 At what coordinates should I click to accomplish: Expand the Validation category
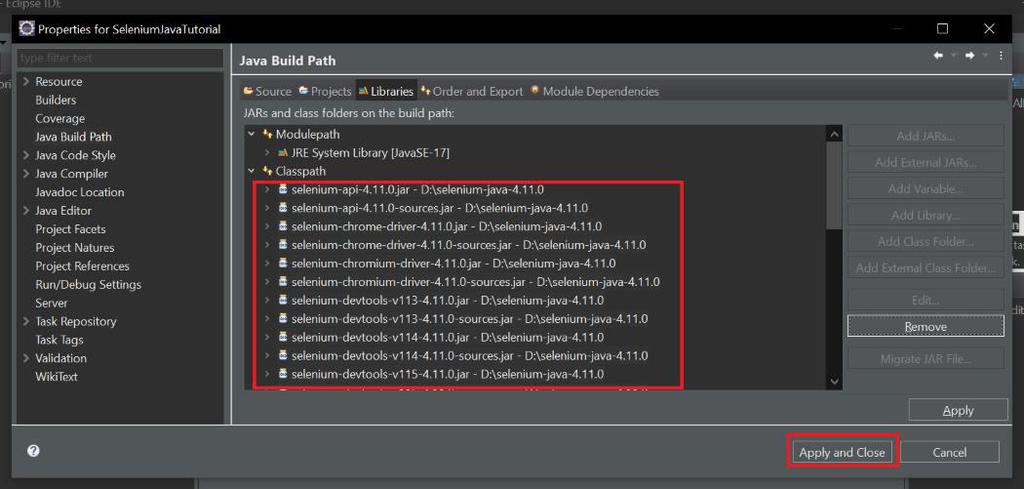pos(25,358)
